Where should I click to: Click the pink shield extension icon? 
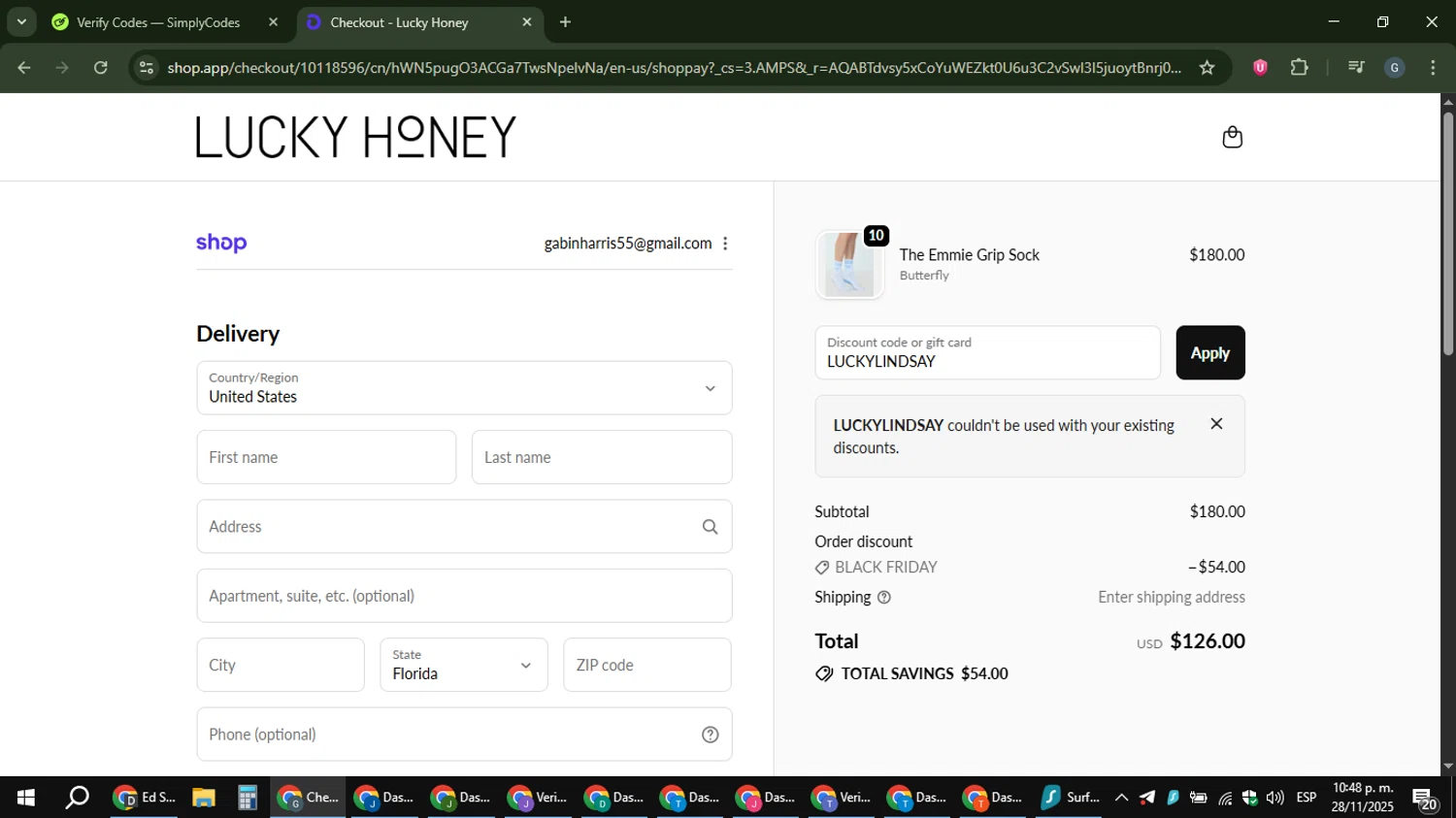(1260, 67)
